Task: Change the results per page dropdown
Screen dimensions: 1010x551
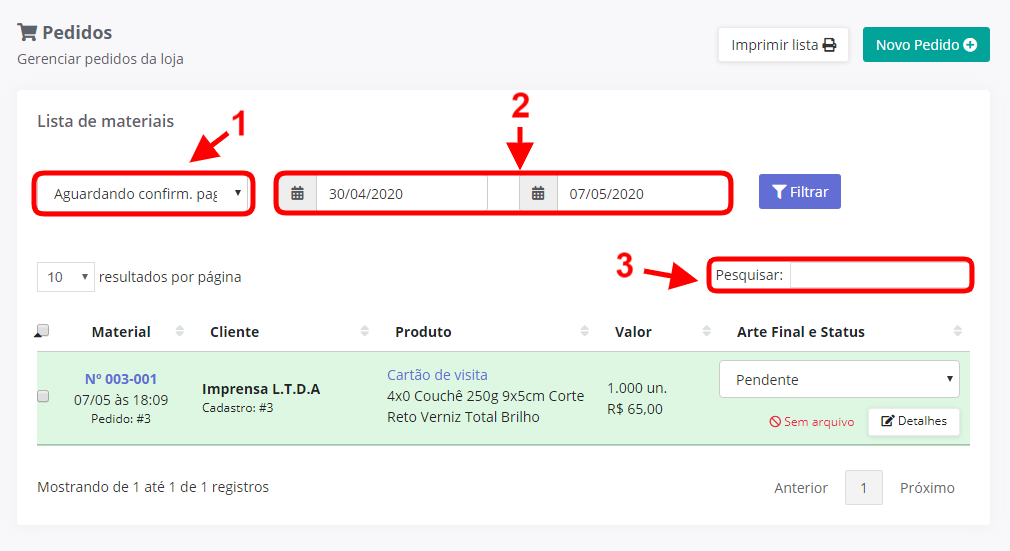Action: 66,277
